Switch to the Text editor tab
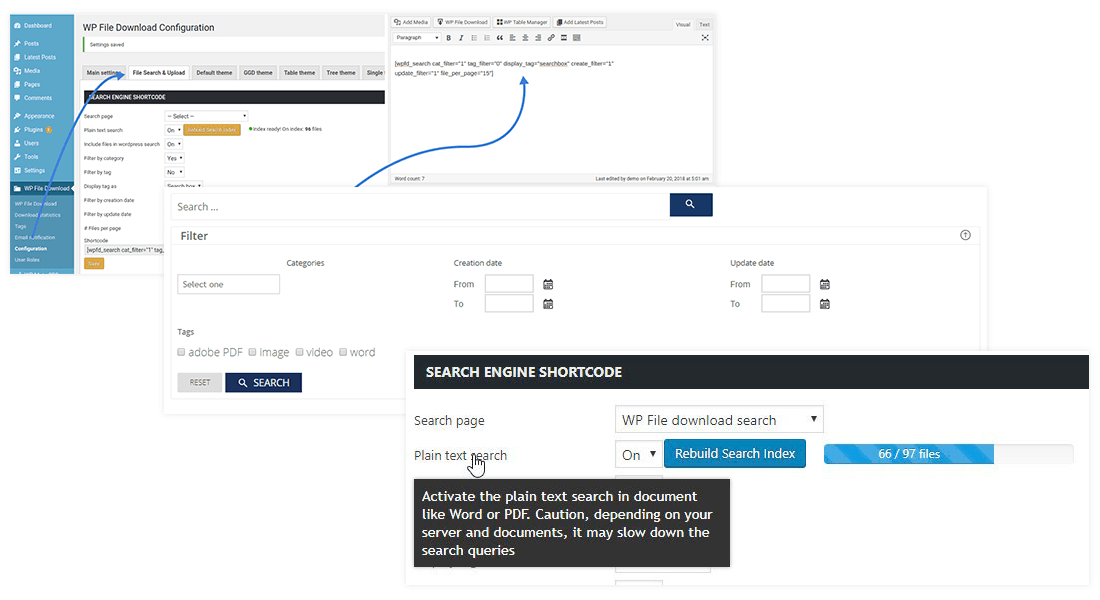Screen dimensions: 1100x600 point(704,24)
